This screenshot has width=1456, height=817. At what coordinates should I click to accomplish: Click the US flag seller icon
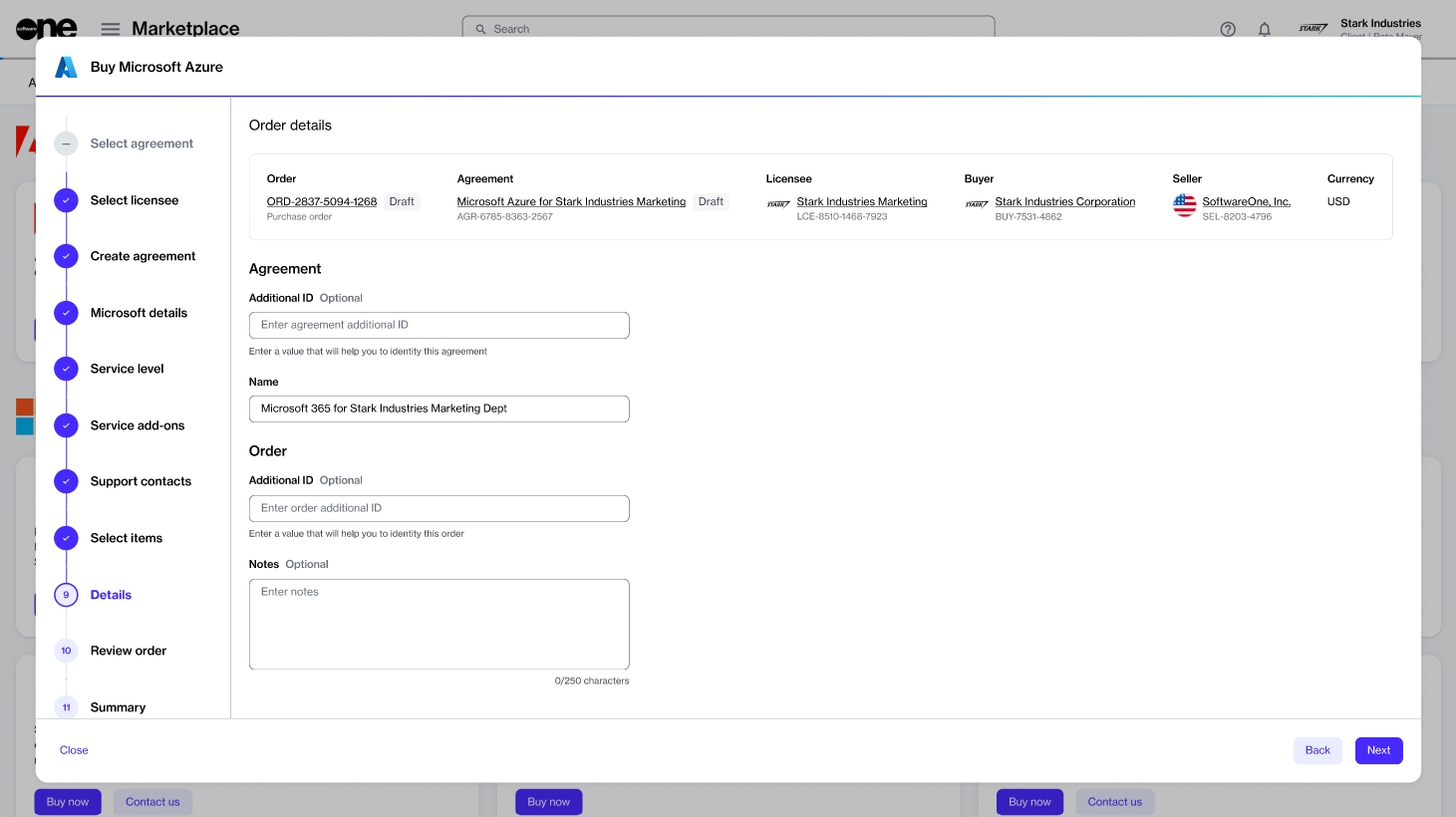(1184, 205)
